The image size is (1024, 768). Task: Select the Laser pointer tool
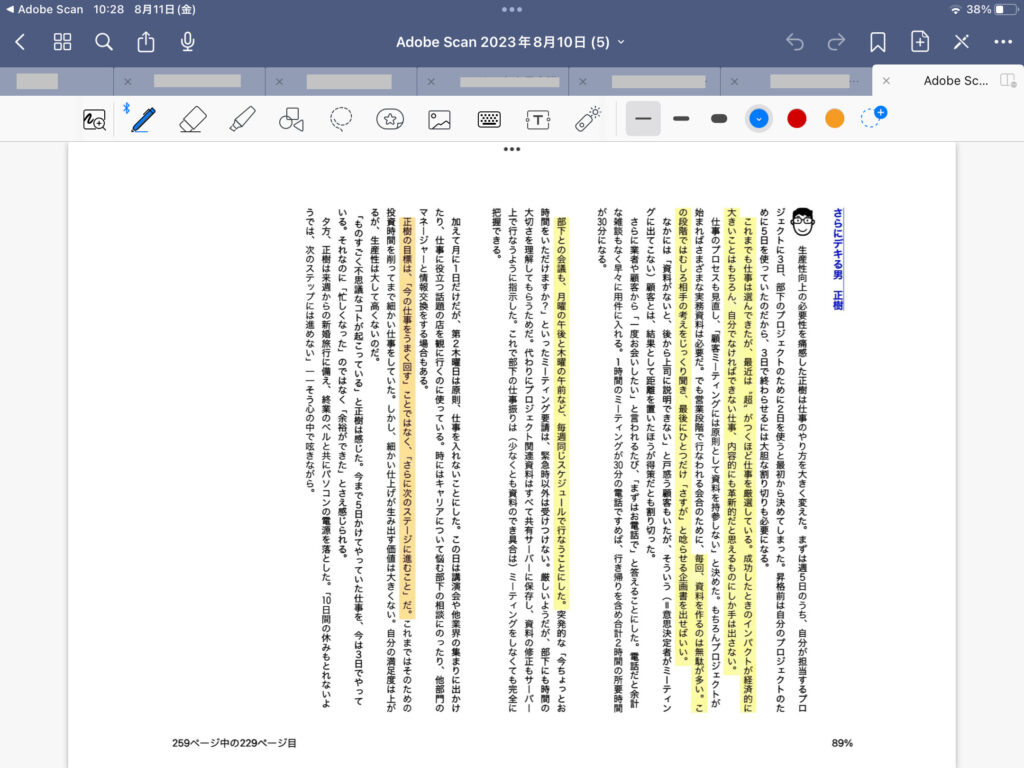588,119
